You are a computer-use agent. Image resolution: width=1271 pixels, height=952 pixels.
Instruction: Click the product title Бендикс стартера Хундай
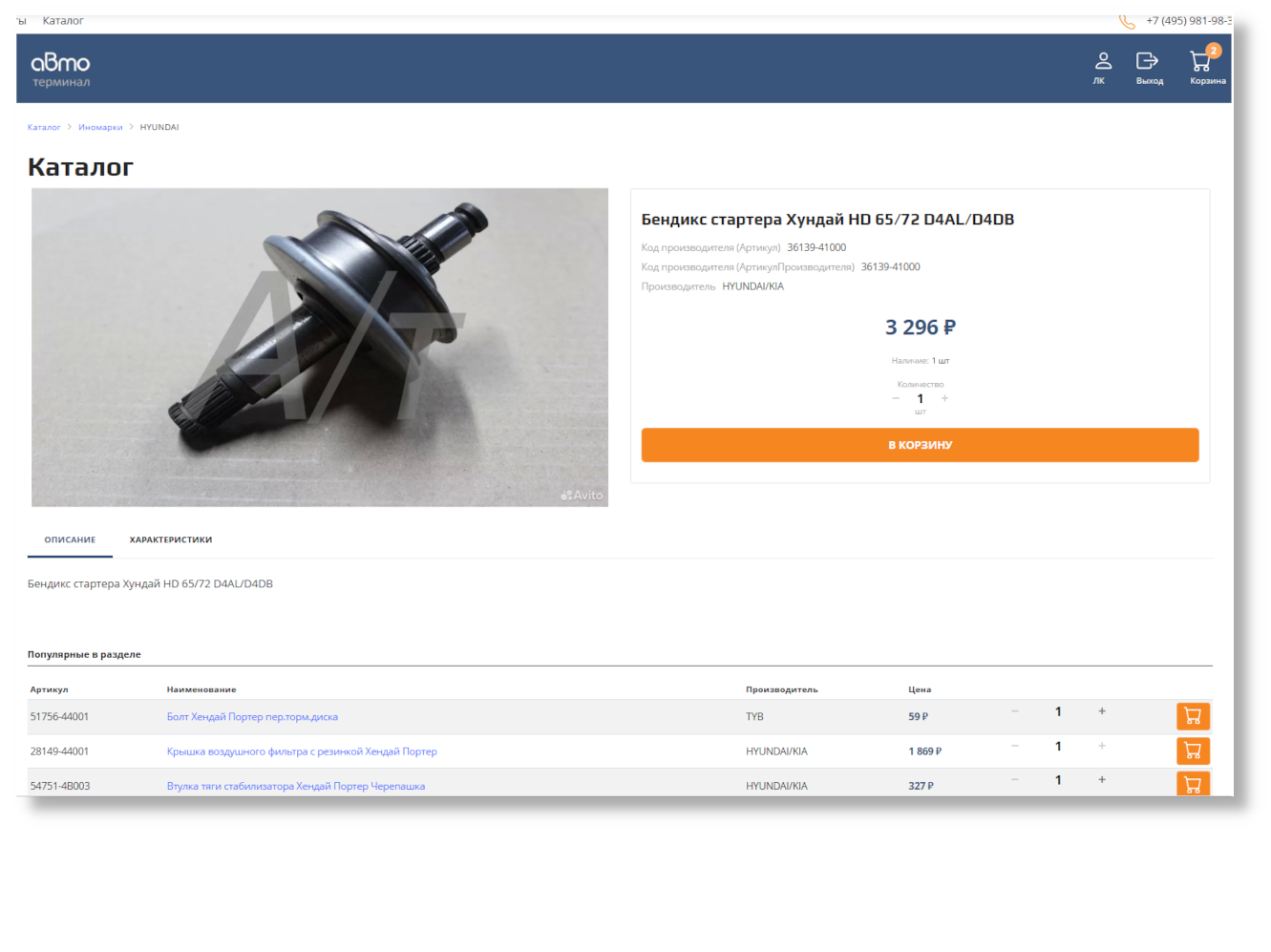click(828, 220)
